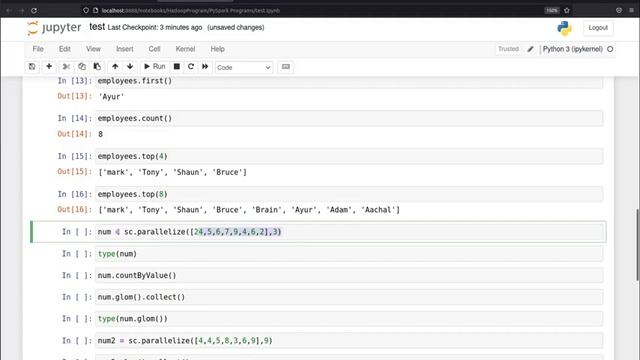Viewport: 640px width, 360px height.
Task: Click the Trusted notebook indicator
Action: (x=508, y=49)
